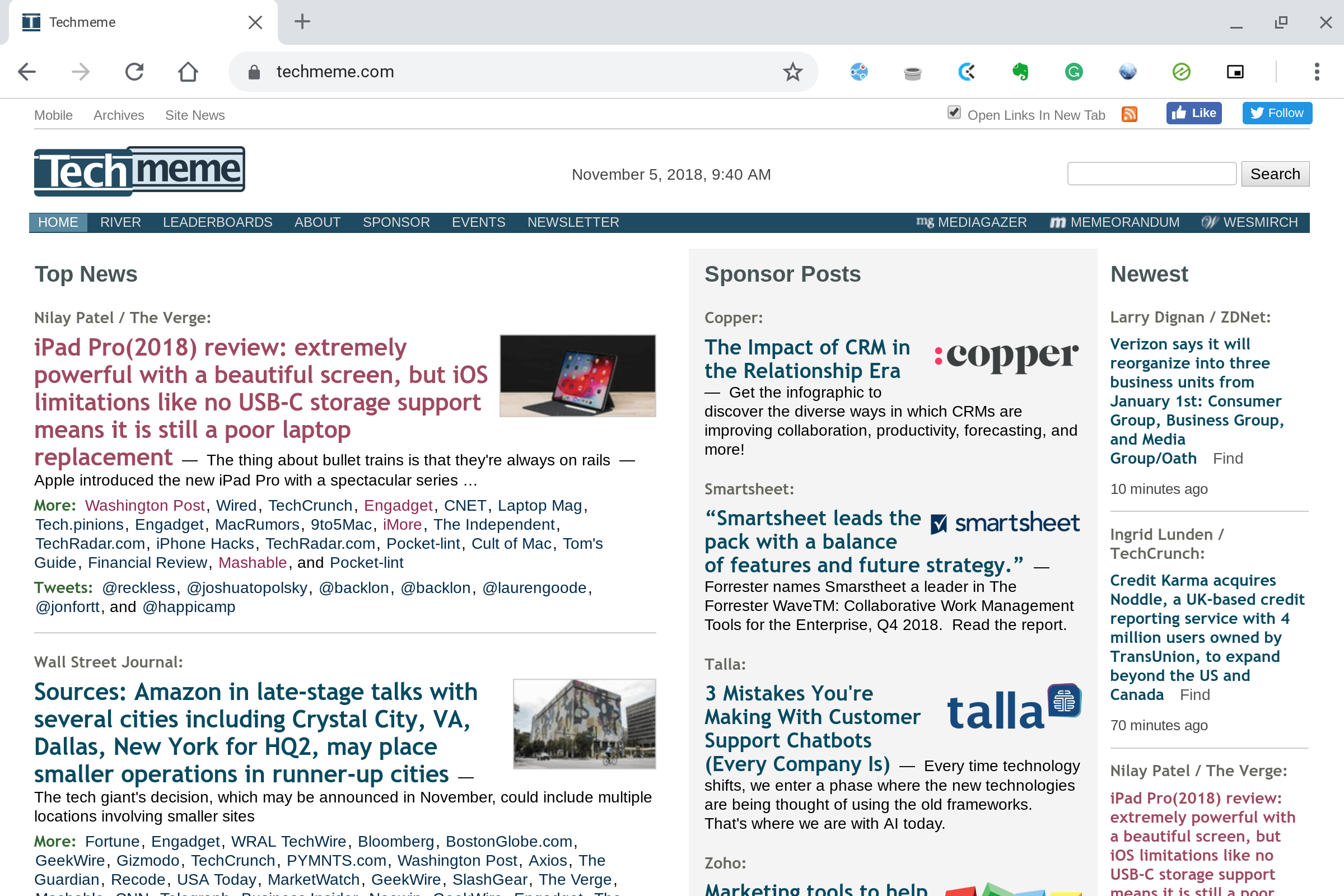
Task: Click the Amazon HQ2 building thumbnail
Action: pyautogui.click(x=585, y=724)
